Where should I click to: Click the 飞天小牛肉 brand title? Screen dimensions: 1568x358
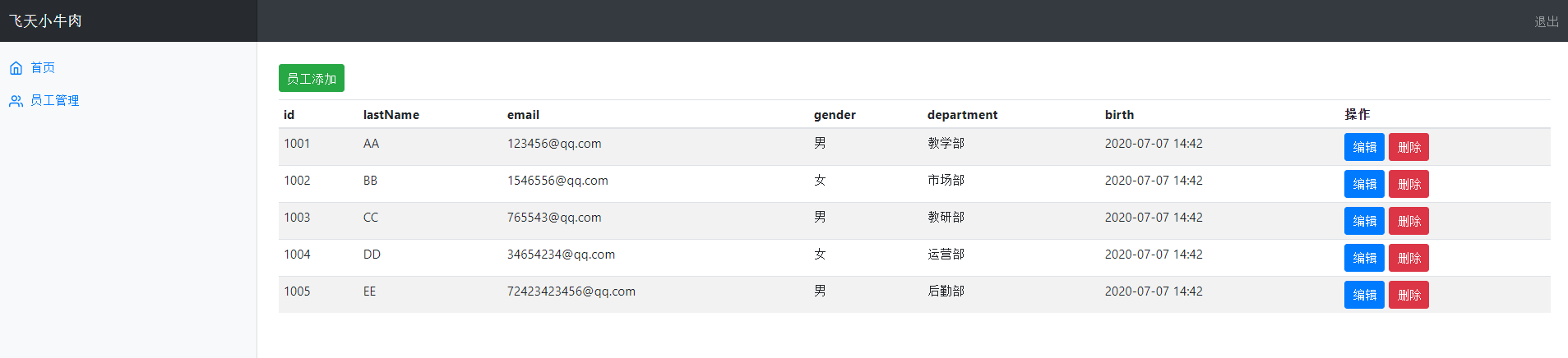pyautogui.click(x=45, y=21)
